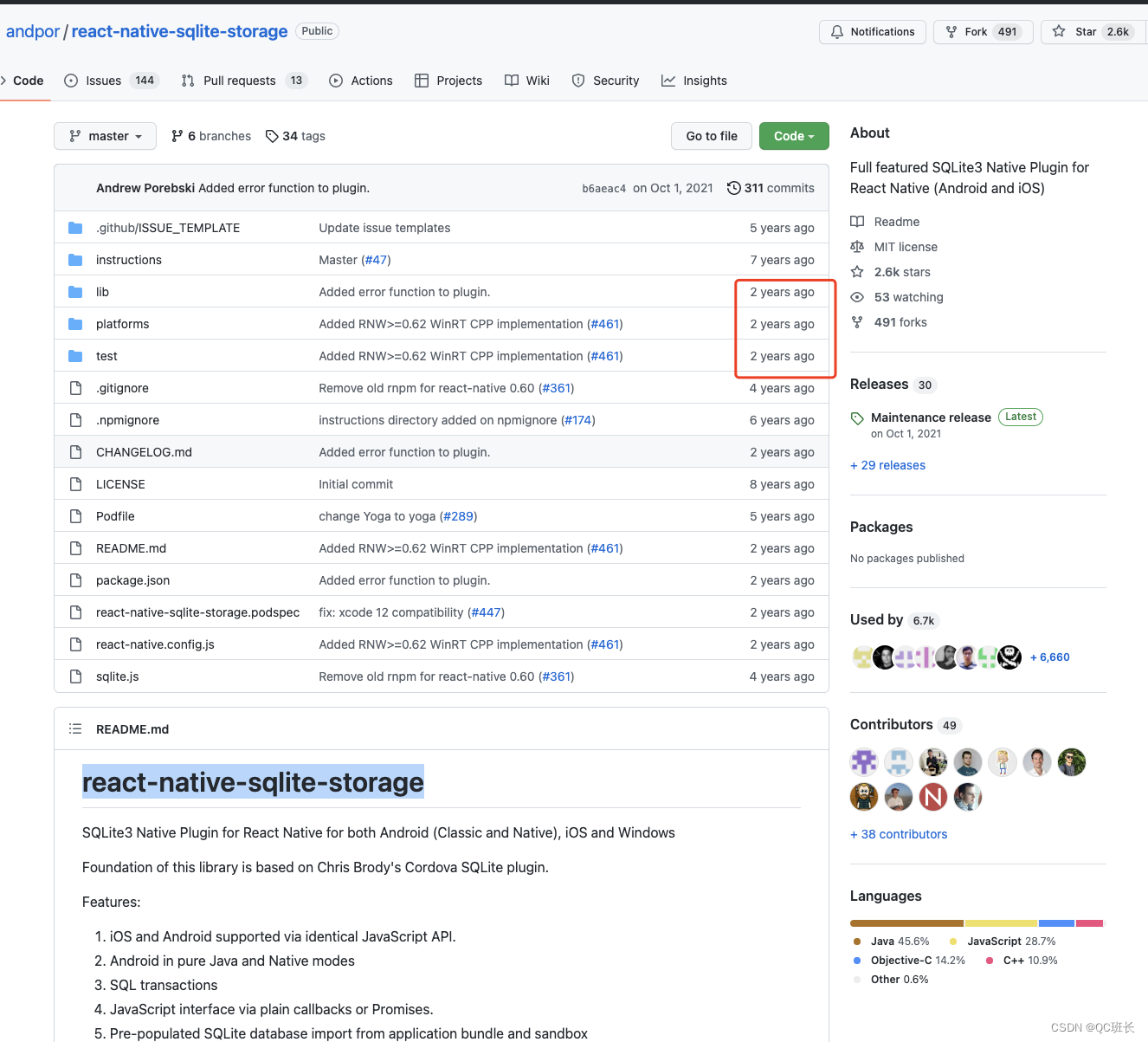Viewport: 1148px width, 1042px height.
Task: Open the green Code dropdown
Action: [793, 136]
